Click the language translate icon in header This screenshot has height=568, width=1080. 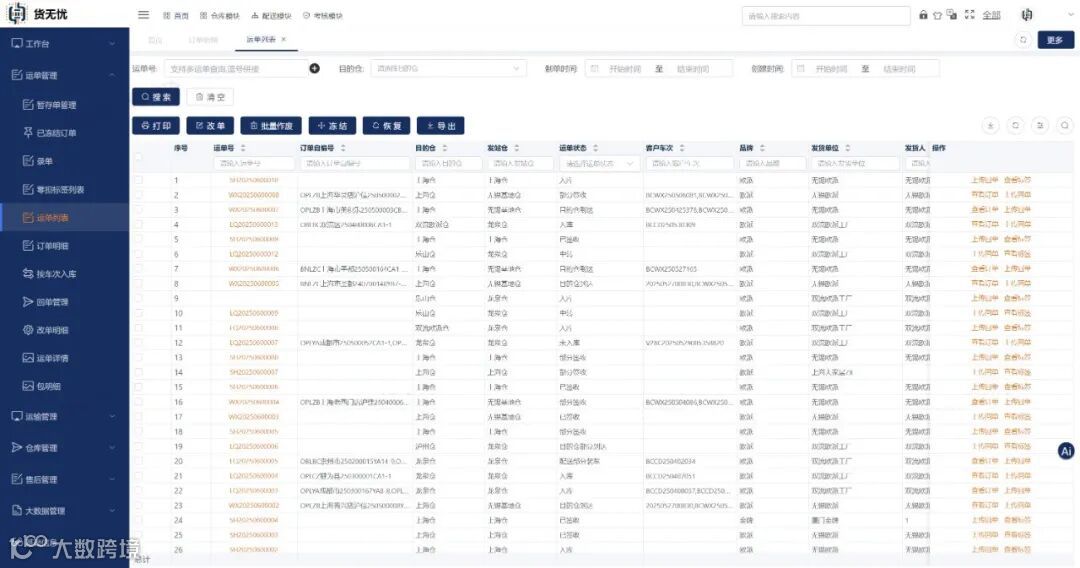952,14
